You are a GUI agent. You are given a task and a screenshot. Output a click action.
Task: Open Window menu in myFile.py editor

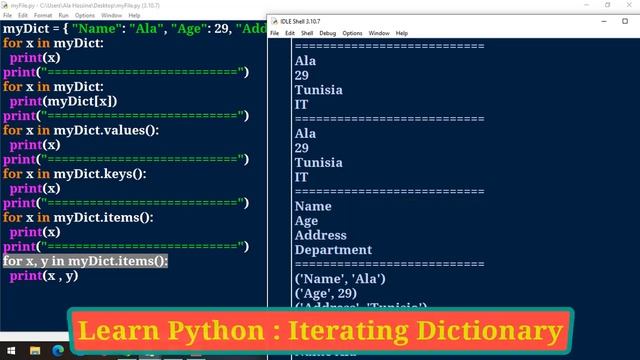(111, 16)
